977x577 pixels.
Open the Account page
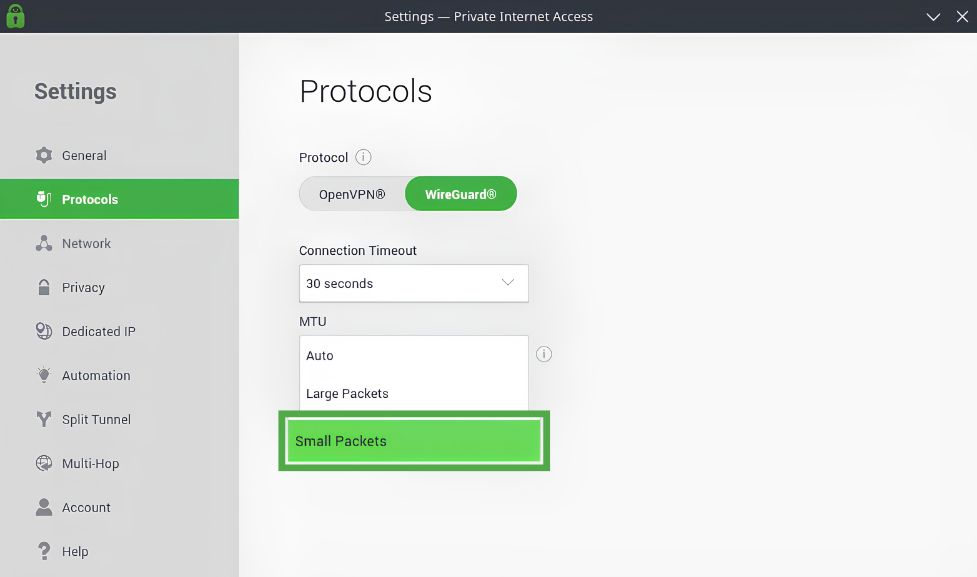pos(119,507)
